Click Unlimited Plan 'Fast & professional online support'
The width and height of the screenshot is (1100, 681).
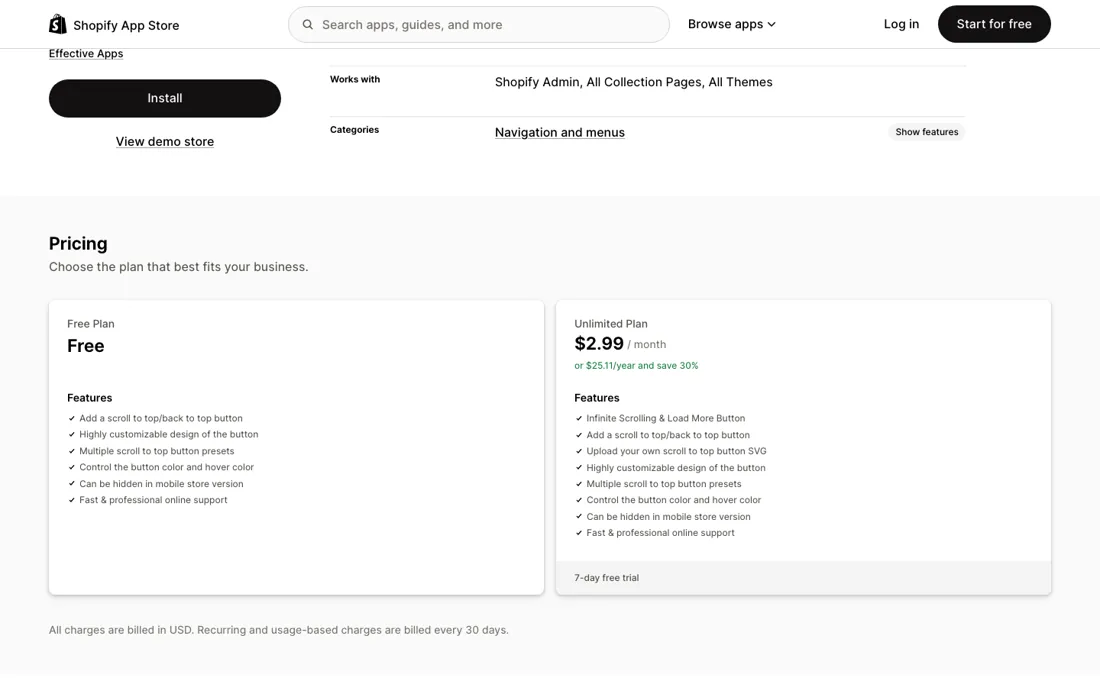click(x=660, y=533)
